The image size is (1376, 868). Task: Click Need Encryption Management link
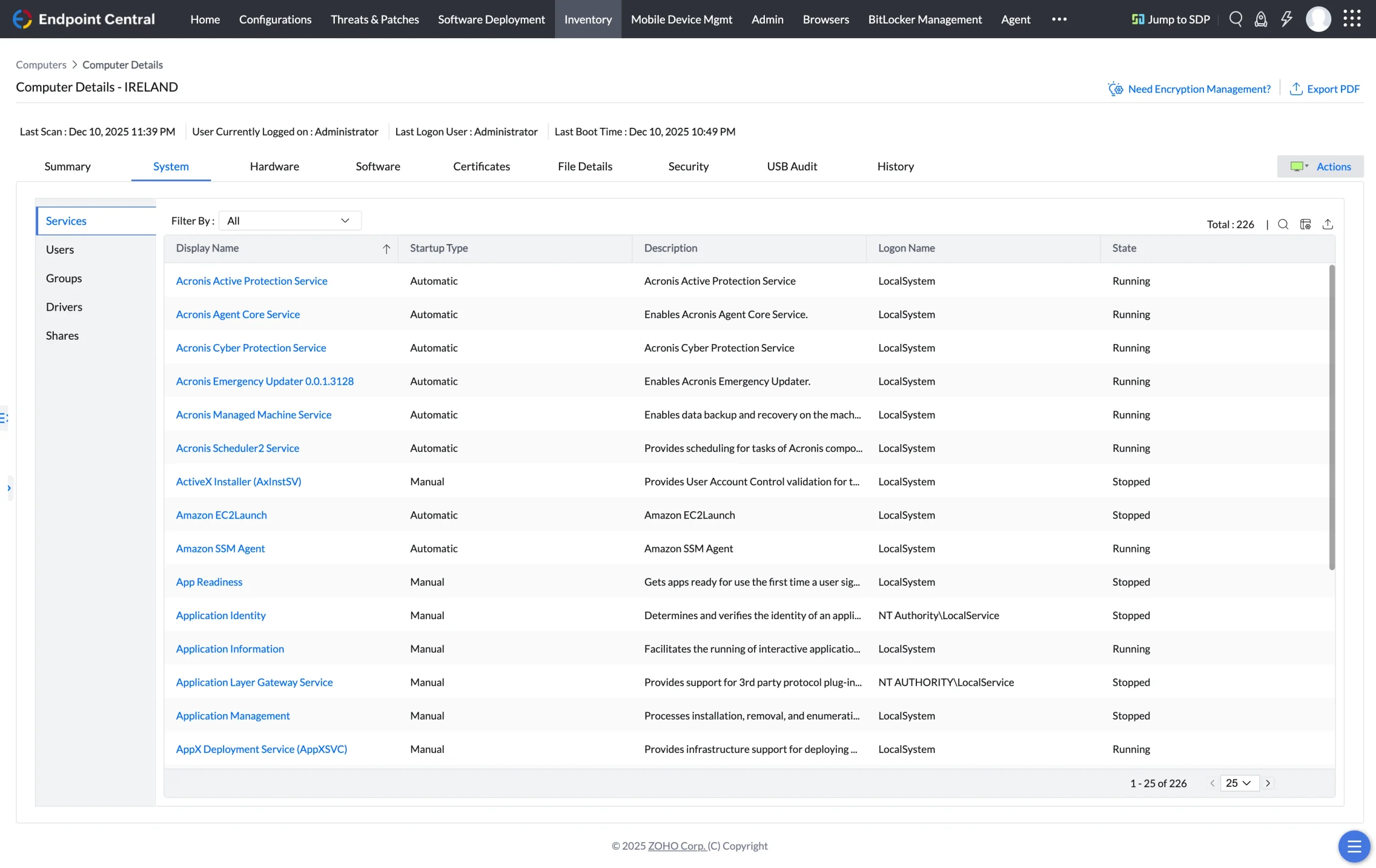pos(1188,89)
